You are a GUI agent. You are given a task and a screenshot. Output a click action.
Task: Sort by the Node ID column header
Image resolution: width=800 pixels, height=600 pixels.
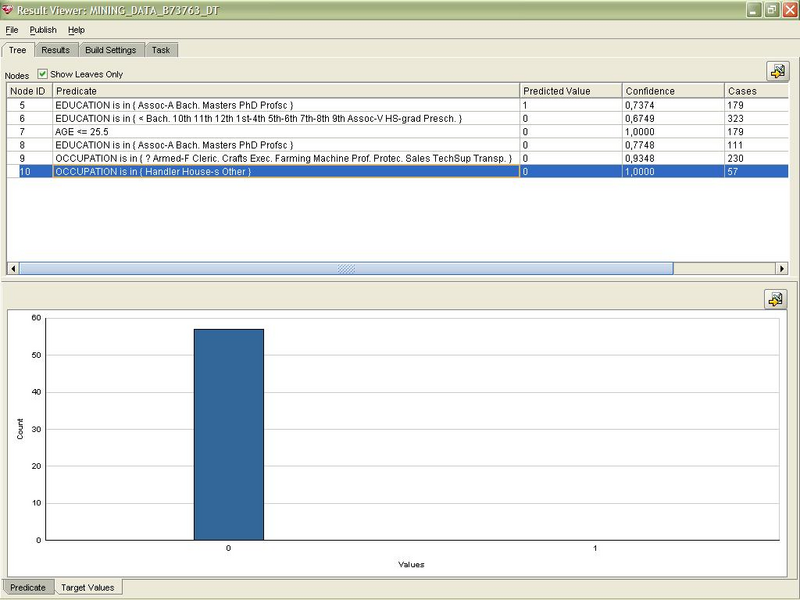(x=29, y=91)
